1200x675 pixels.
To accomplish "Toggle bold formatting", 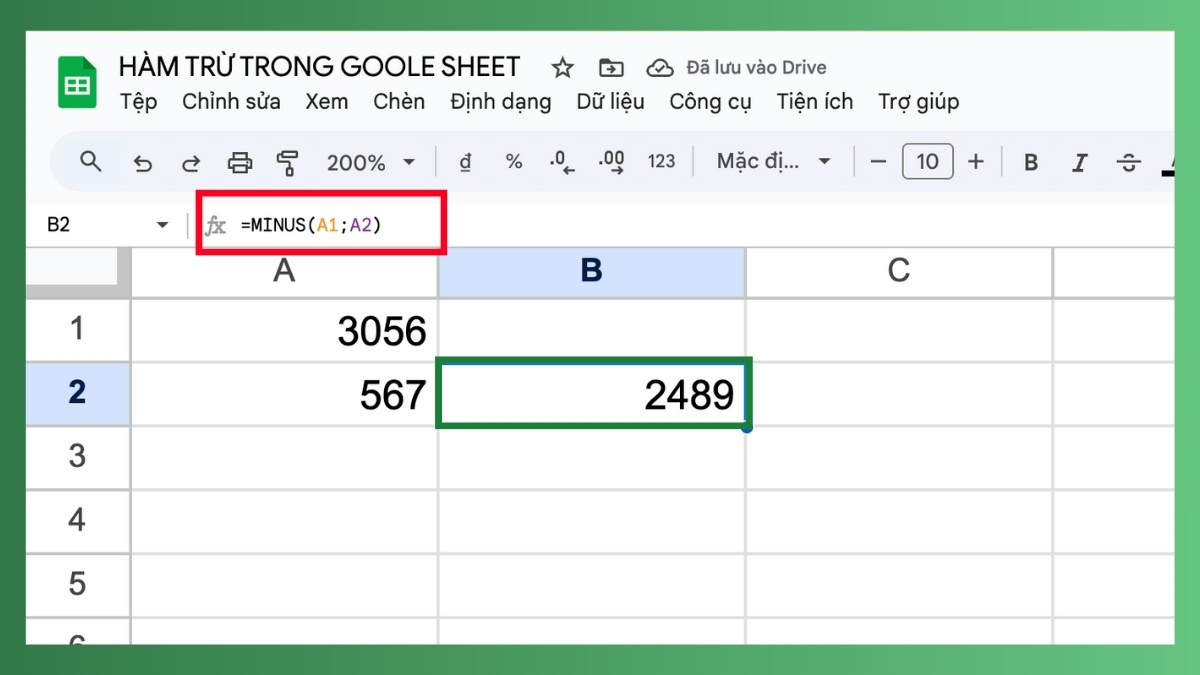I will click(x=1030, y=161).
